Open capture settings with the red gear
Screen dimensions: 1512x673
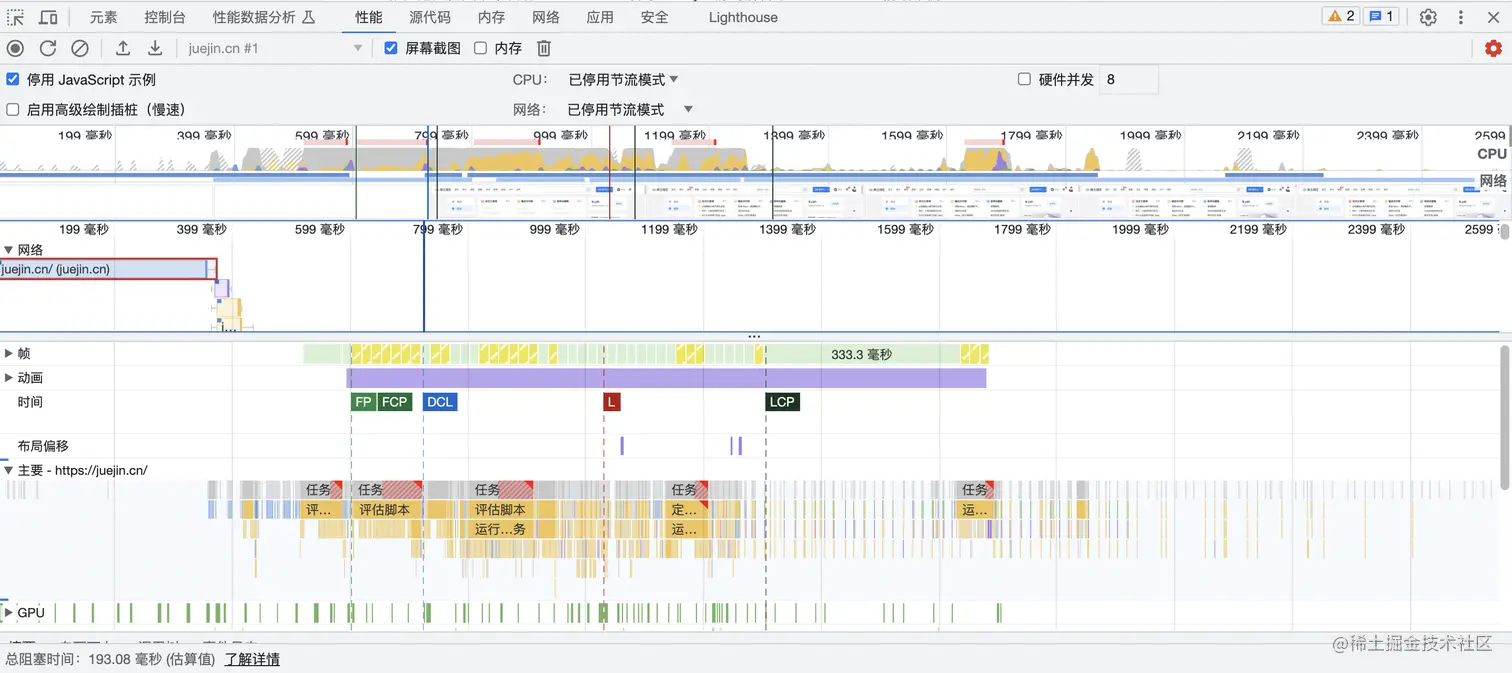(1494, 47)
